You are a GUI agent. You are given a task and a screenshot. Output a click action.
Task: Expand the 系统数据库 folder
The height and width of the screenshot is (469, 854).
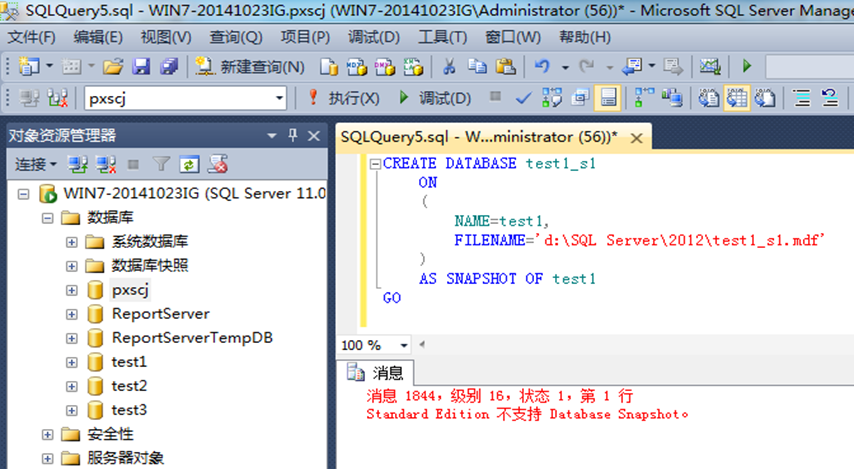(71, 242)
